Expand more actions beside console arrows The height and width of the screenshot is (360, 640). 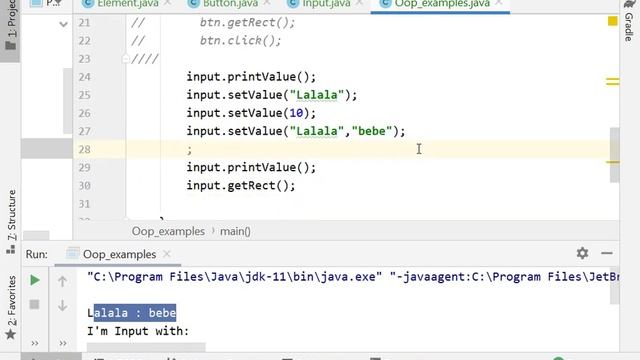click(x=62, y=343)
